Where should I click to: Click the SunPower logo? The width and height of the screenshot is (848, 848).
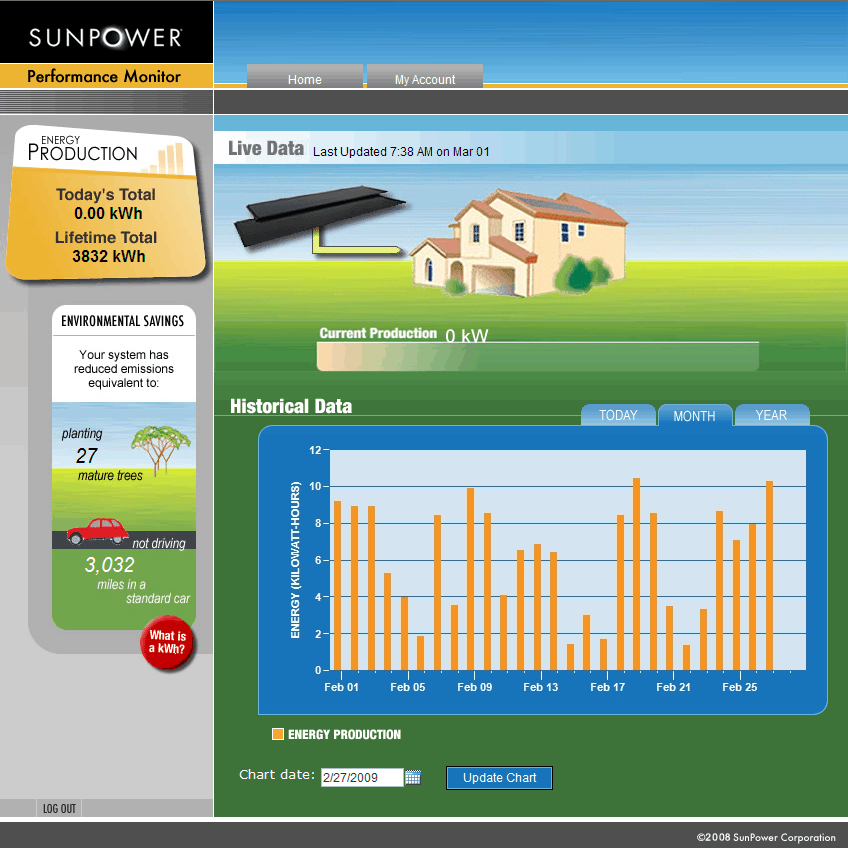coord(105,37)
